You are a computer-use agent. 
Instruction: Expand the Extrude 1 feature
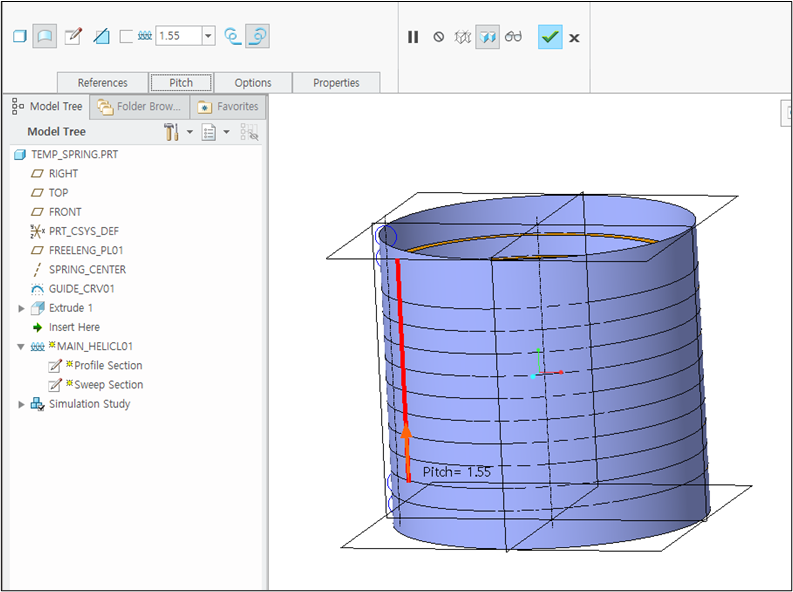click(x=21, y=308)
